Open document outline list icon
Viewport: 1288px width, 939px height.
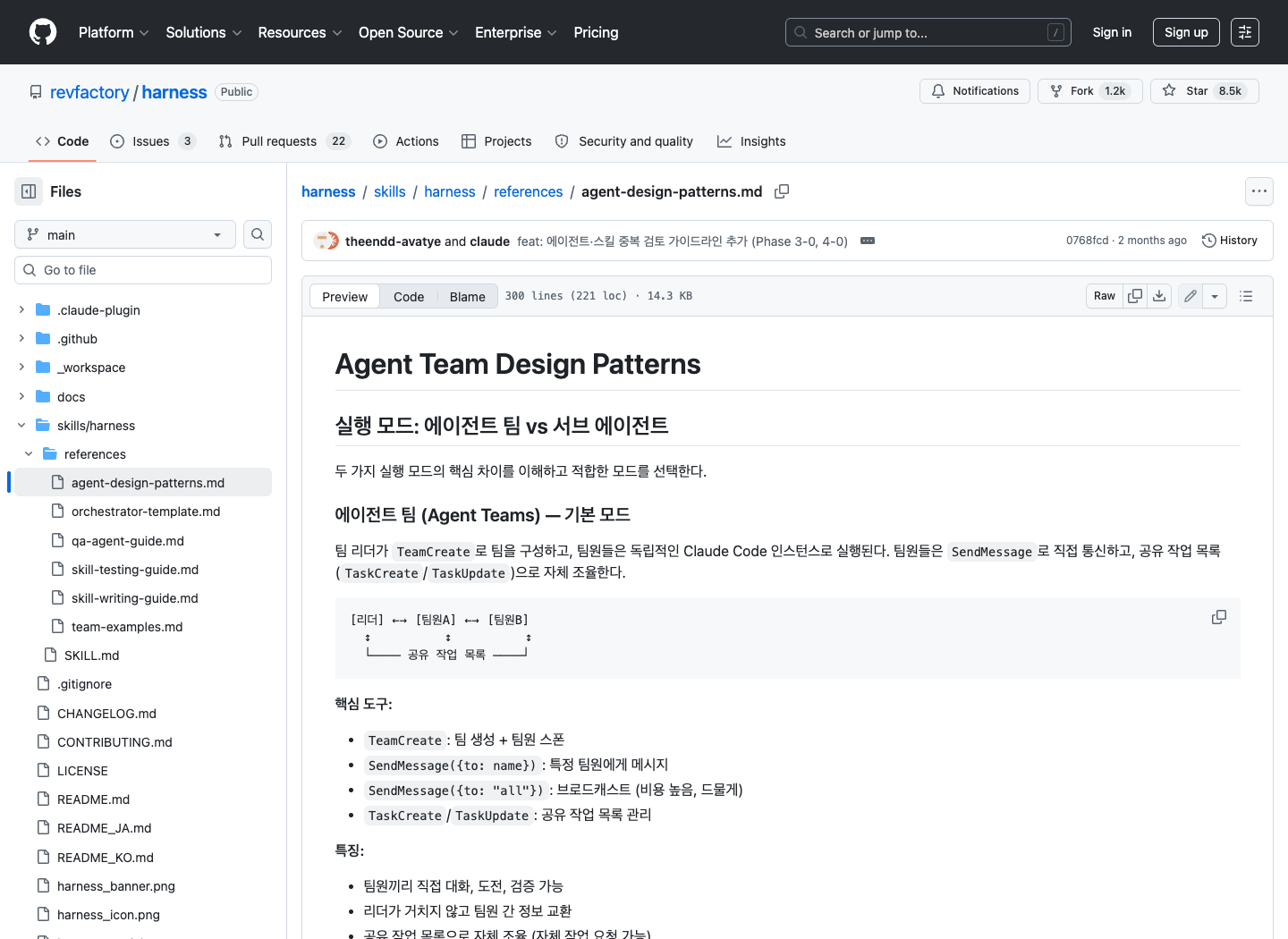point(1246,296)
